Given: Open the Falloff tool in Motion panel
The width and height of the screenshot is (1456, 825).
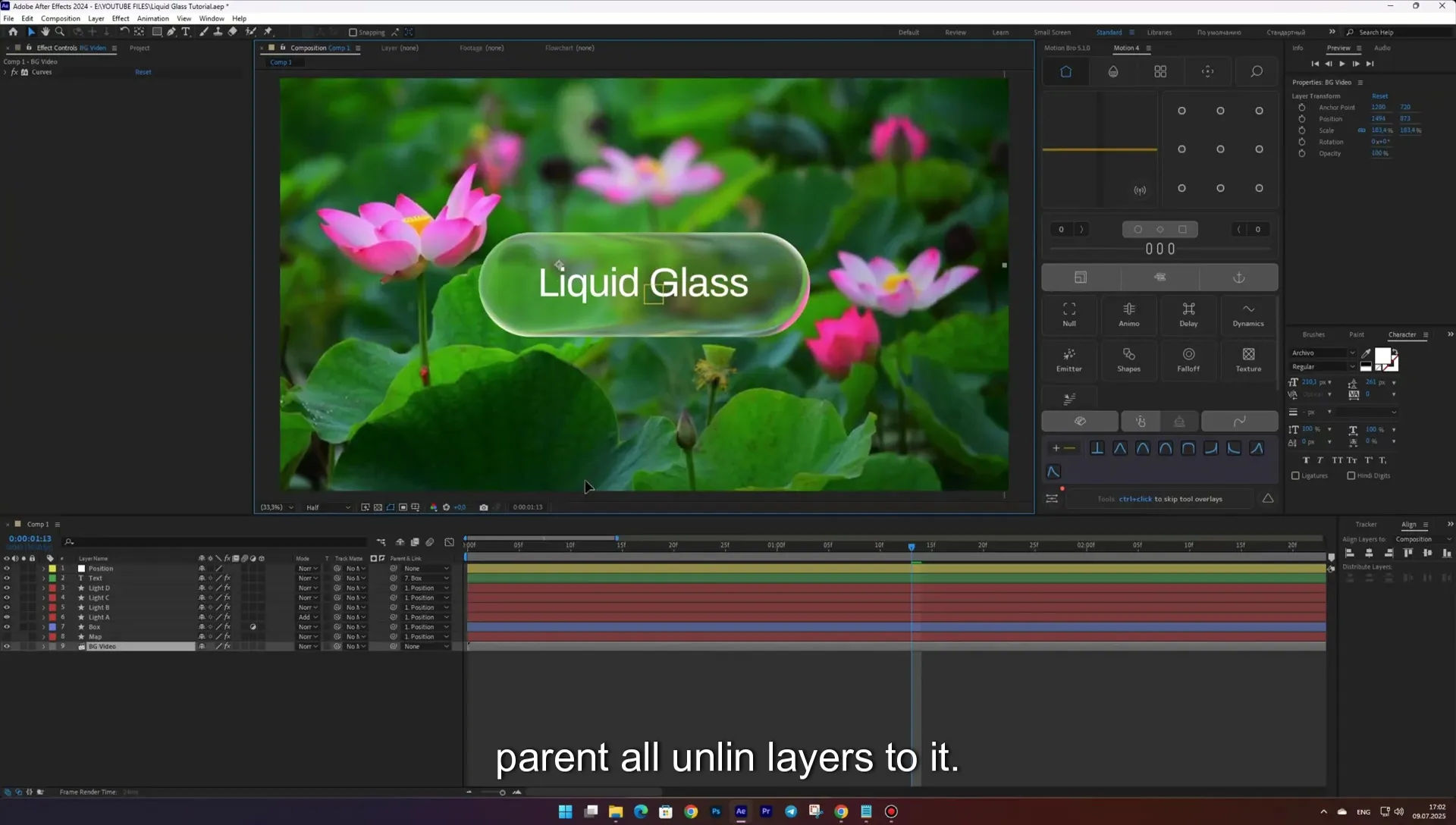Looking at the screenshot, I should [x=1188, y=360].
